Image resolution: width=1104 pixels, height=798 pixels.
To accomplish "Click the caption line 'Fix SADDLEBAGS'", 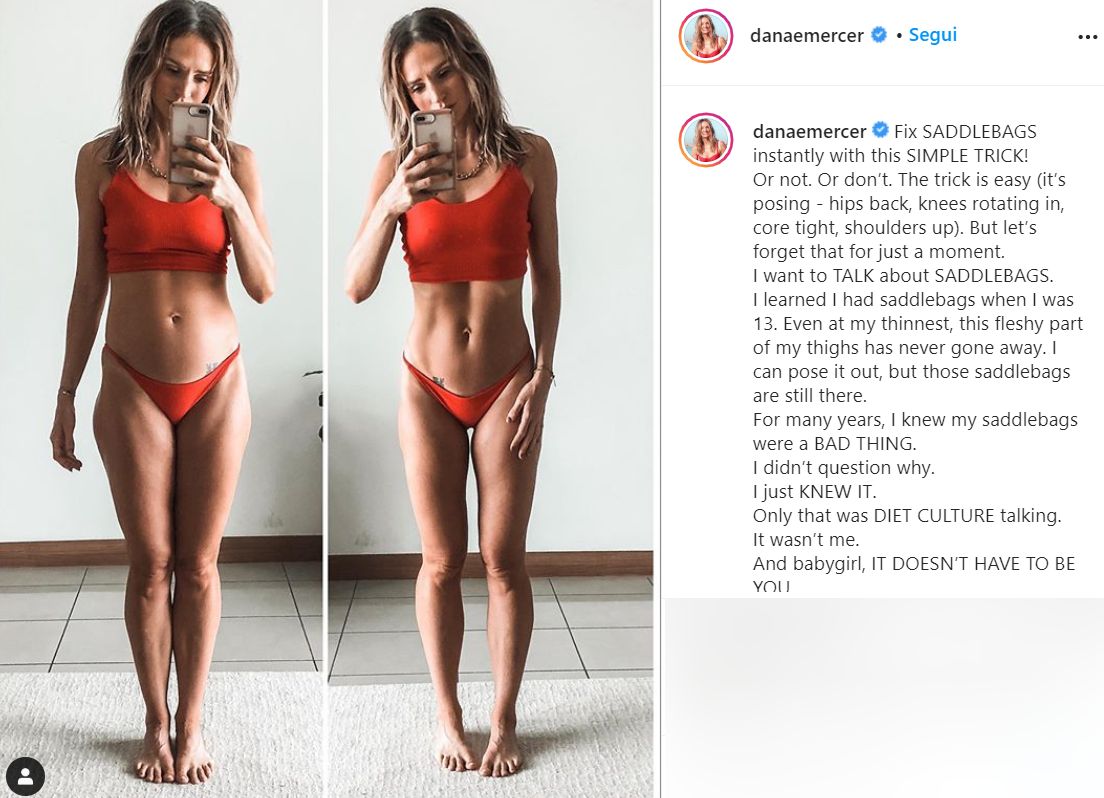I will [965, 131].
